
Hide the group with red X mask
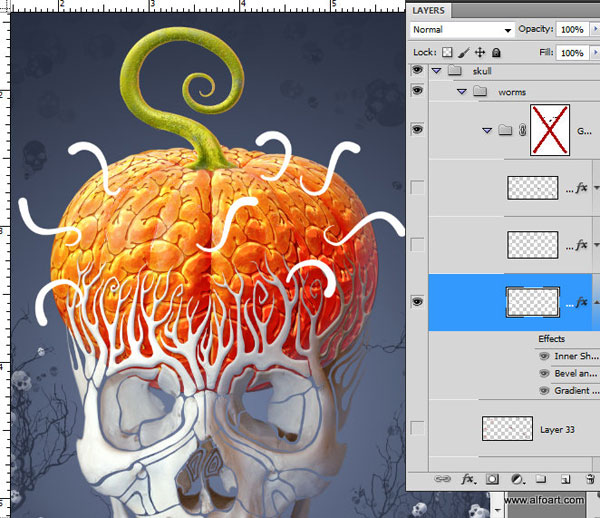point(417,129)
